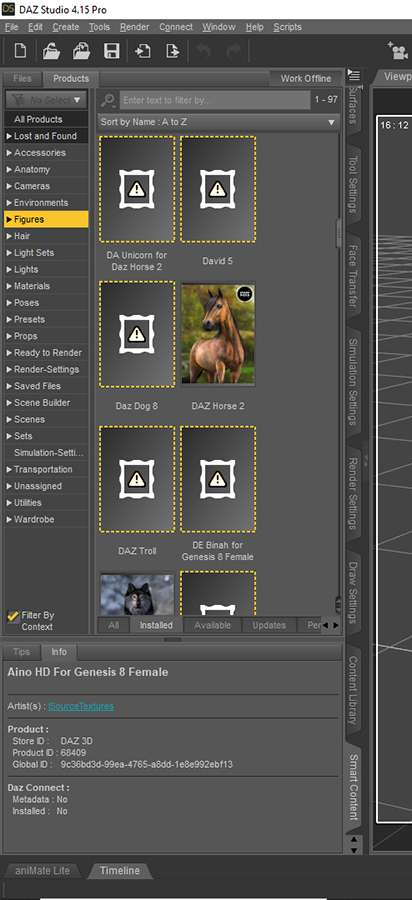Click the Redo arrow icon
This screenshot has height=900, width=412.
[233, 51]
